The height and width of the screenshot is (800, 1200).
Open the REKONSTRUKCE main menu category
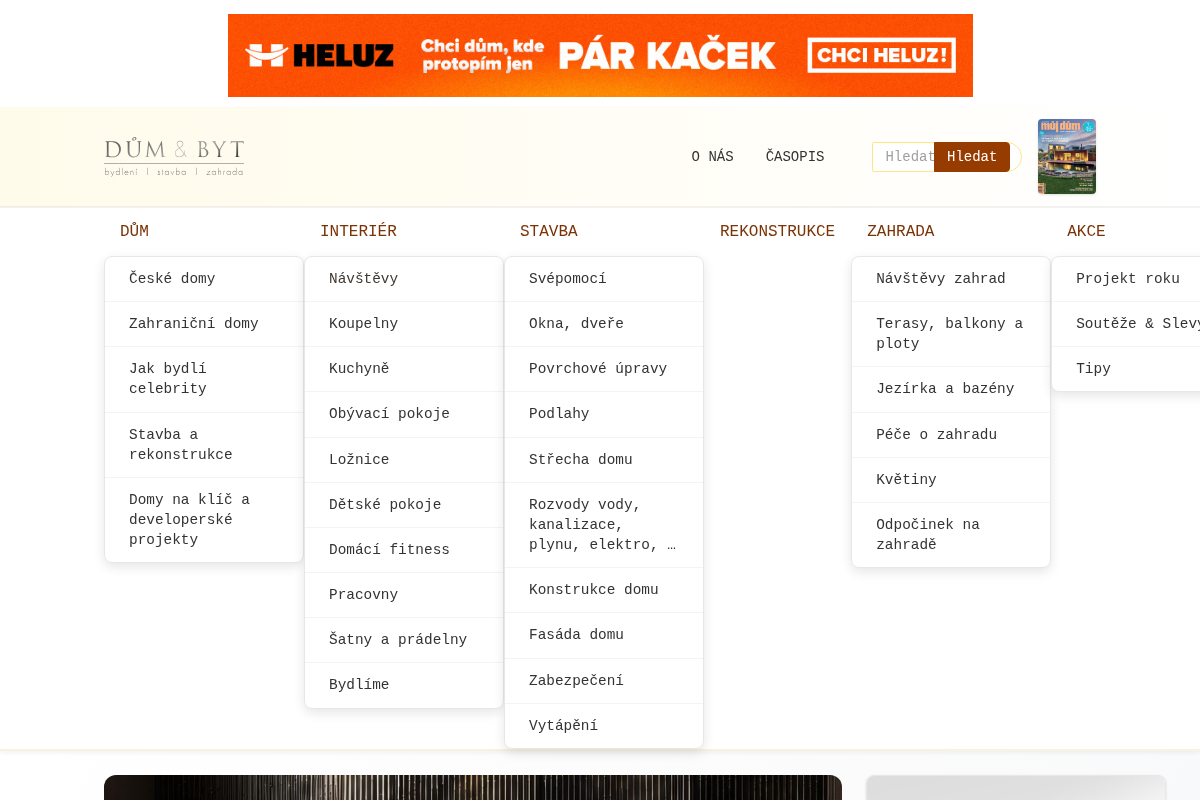point(777,232)
